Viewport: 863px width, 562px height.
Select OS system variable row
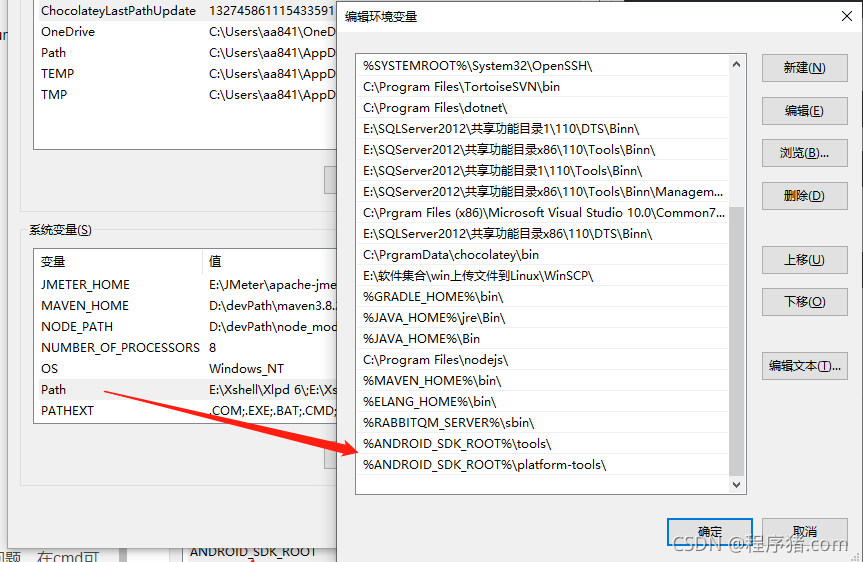185,368
